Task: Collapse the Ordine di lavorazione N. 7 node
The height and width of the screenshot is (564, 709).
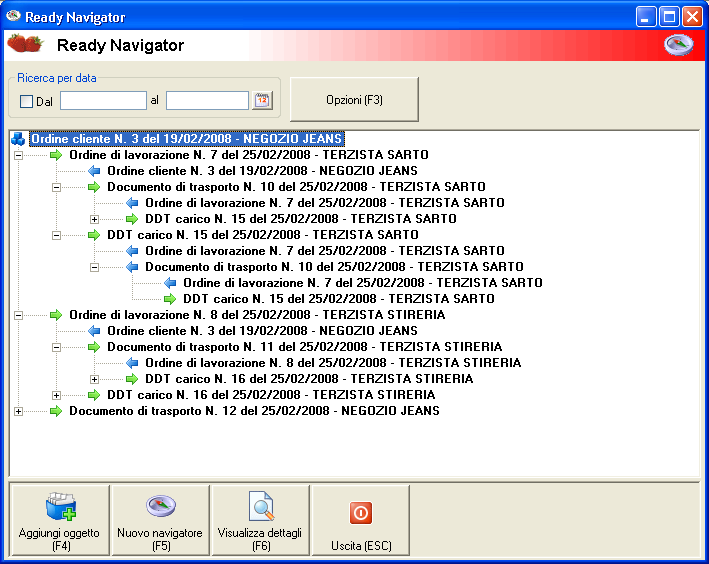Action: pyautogui.click(x=19, y=156)
